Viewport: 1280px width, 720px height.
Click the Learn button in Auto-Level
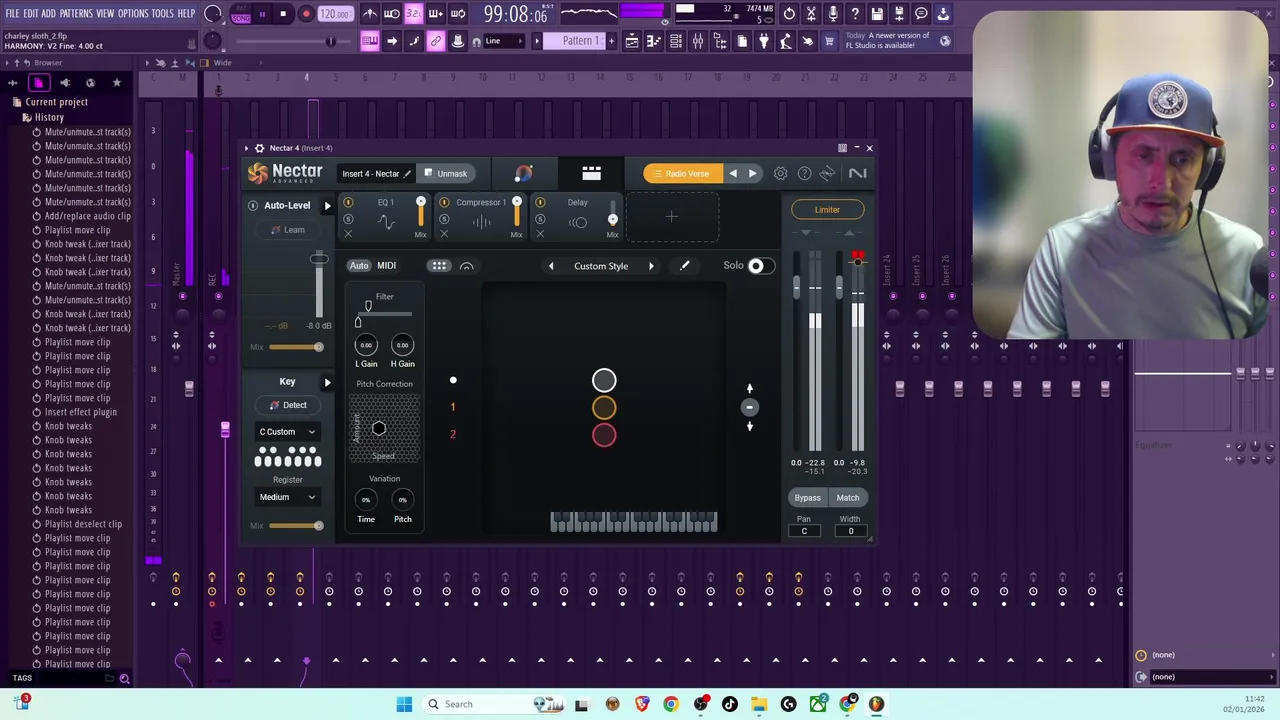click(x=288, y=230)
